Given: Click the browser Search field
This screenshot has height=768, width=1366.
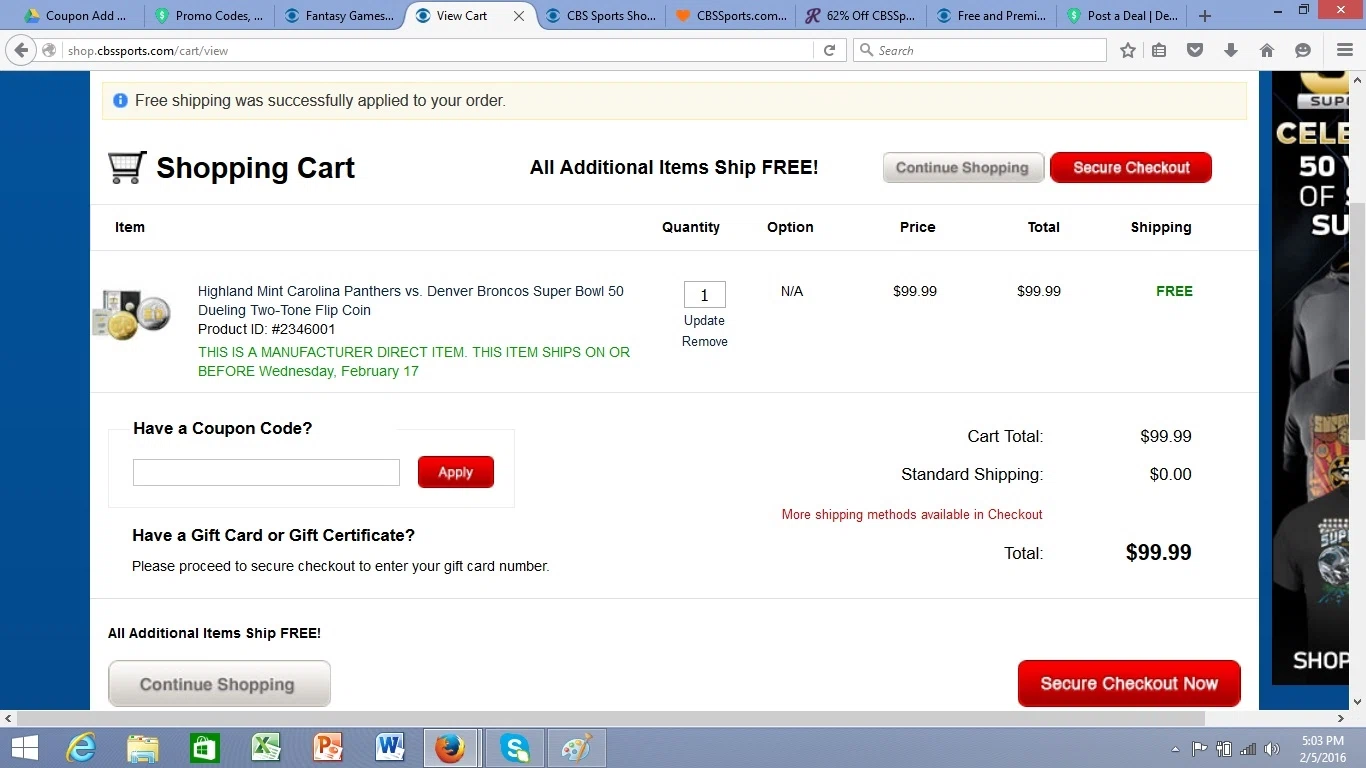Looking at the screenshot, I should coord(980,50).
